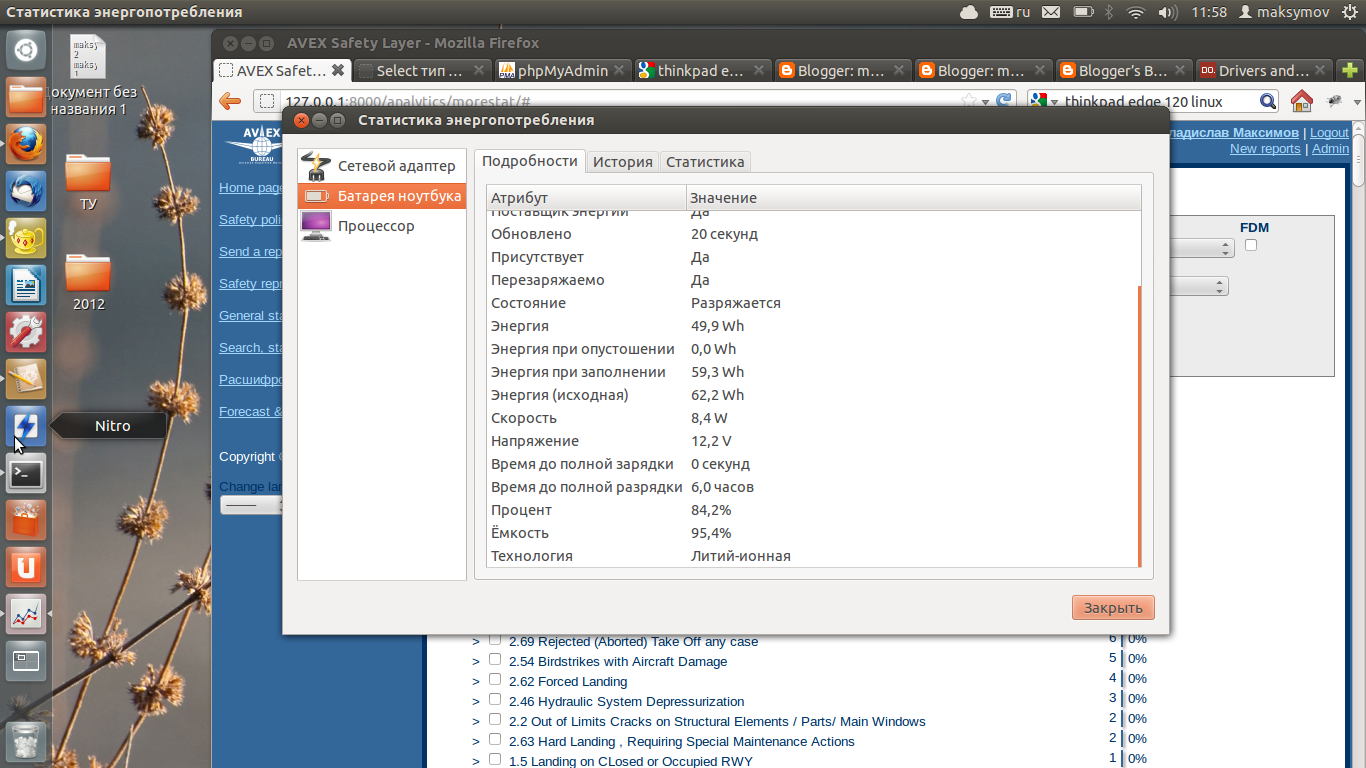Viewport: 1366px width, 768px height.
Task: Bookmark this page with the star icon
Action: click(x=968, y=101)
